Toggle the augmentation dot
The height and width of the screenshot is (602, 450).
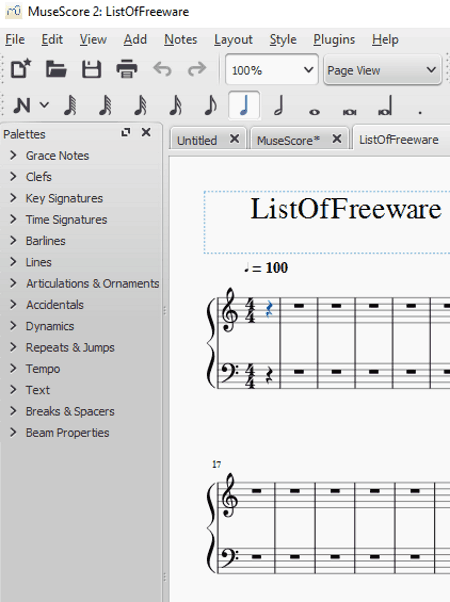[420, 112]
